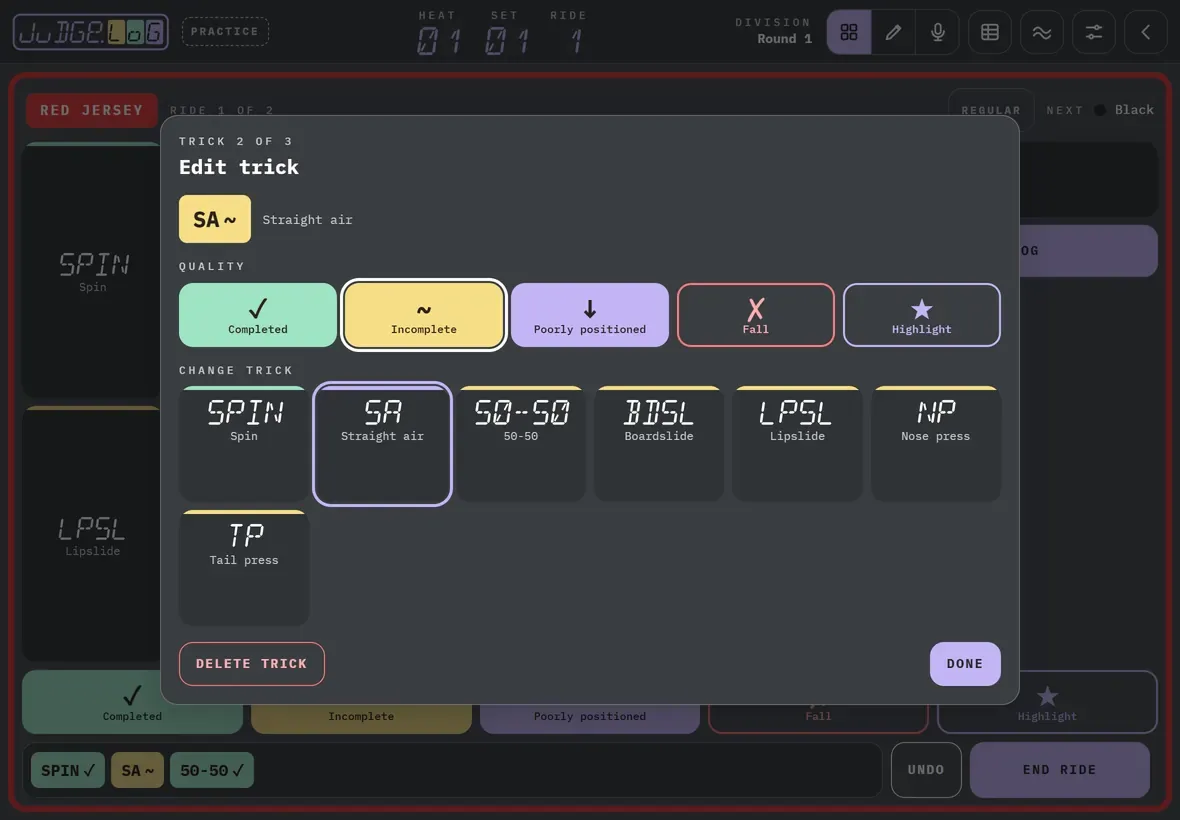Click the Practice mode badge

click(225, 32)
